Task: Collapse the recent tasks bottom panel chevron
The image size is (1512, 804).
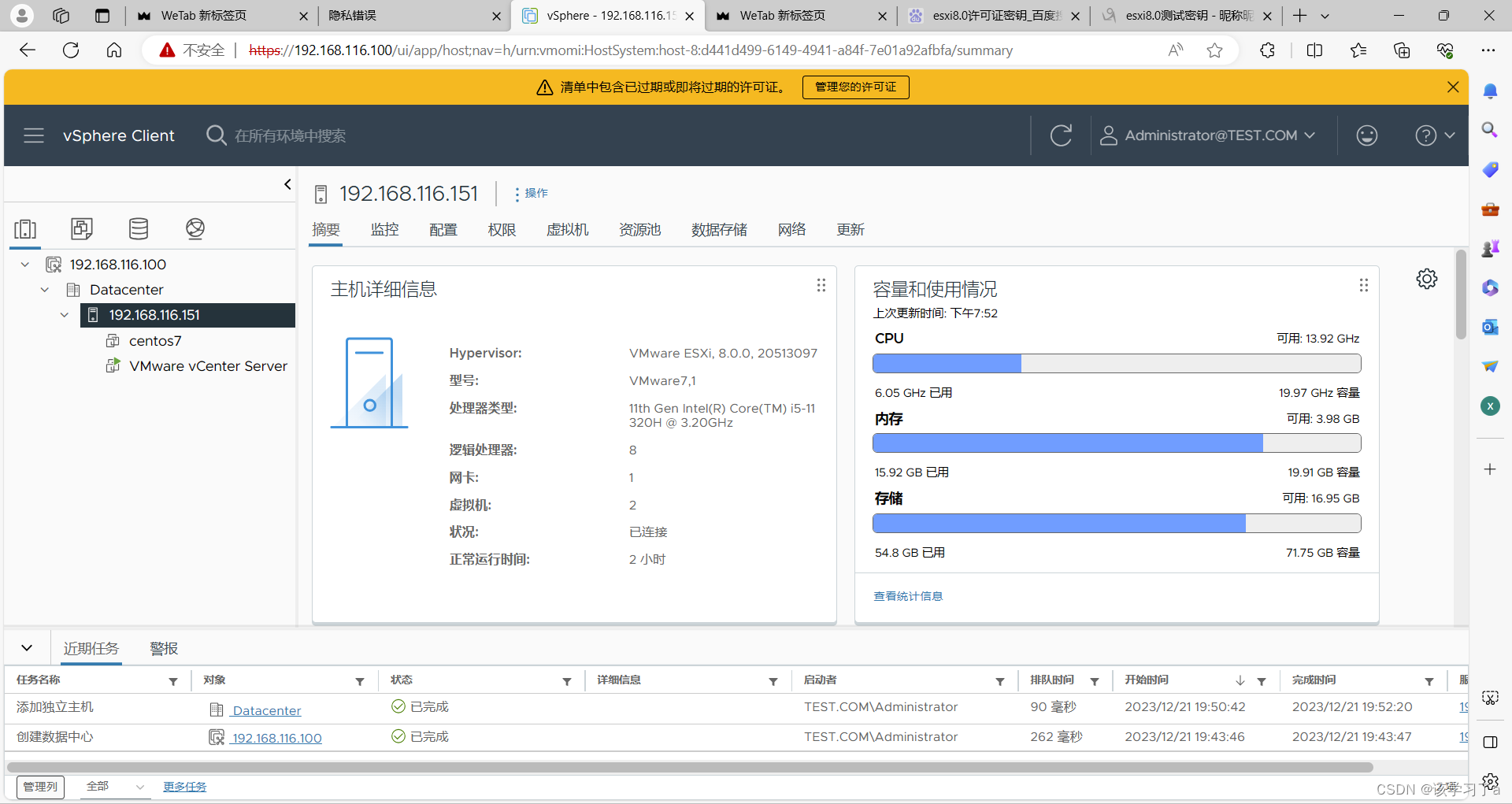Action: [27, 648]
